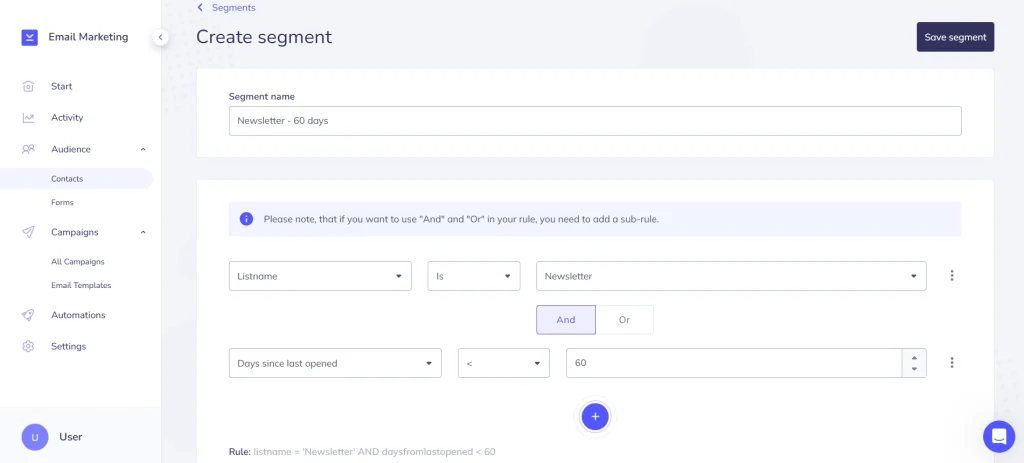
Task: Add a new rule with the plus button
Action: point(595,416)
